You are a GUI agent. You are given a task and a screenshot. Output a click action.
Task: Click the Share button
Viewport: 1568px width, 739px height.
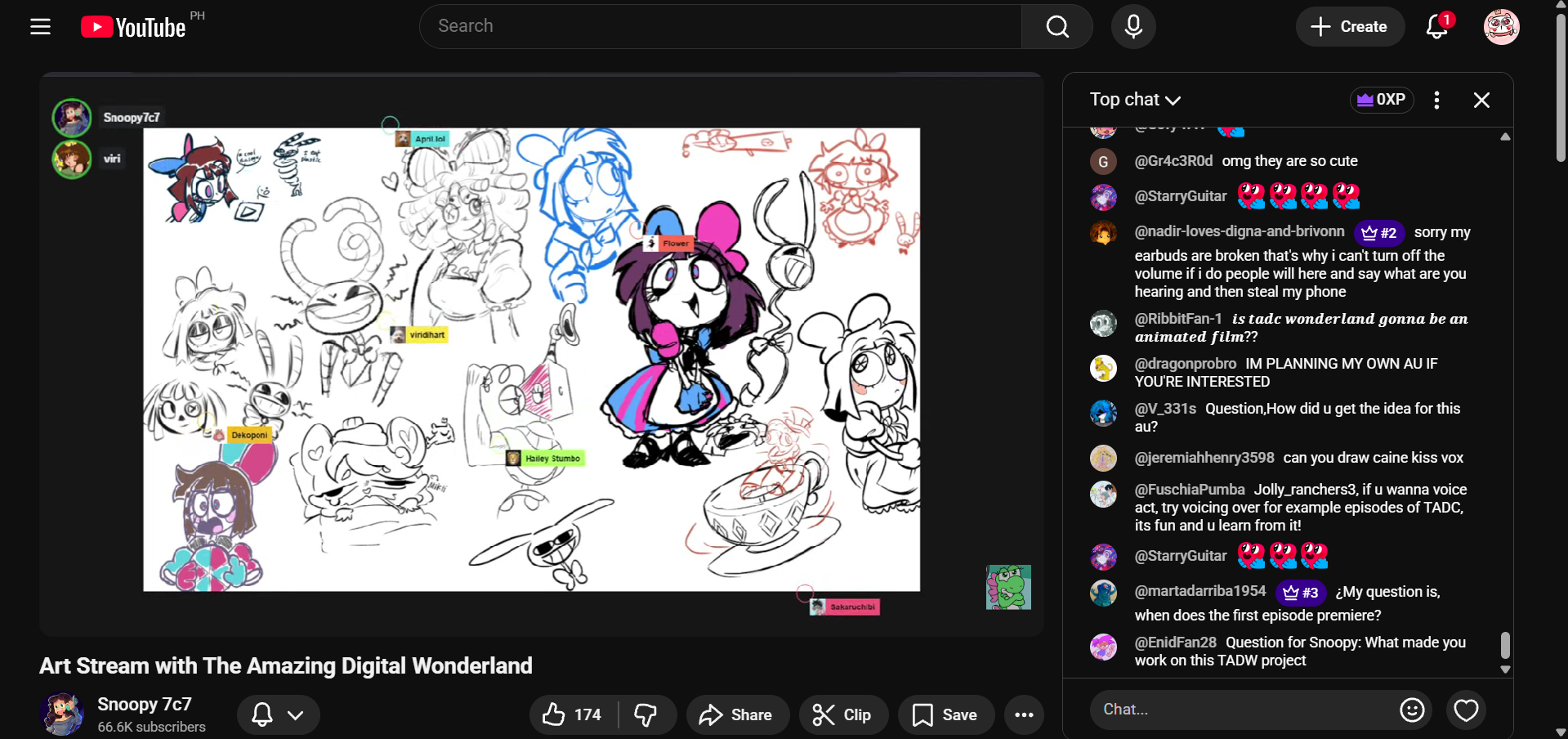pyautogui.click(x=737, y=714)
